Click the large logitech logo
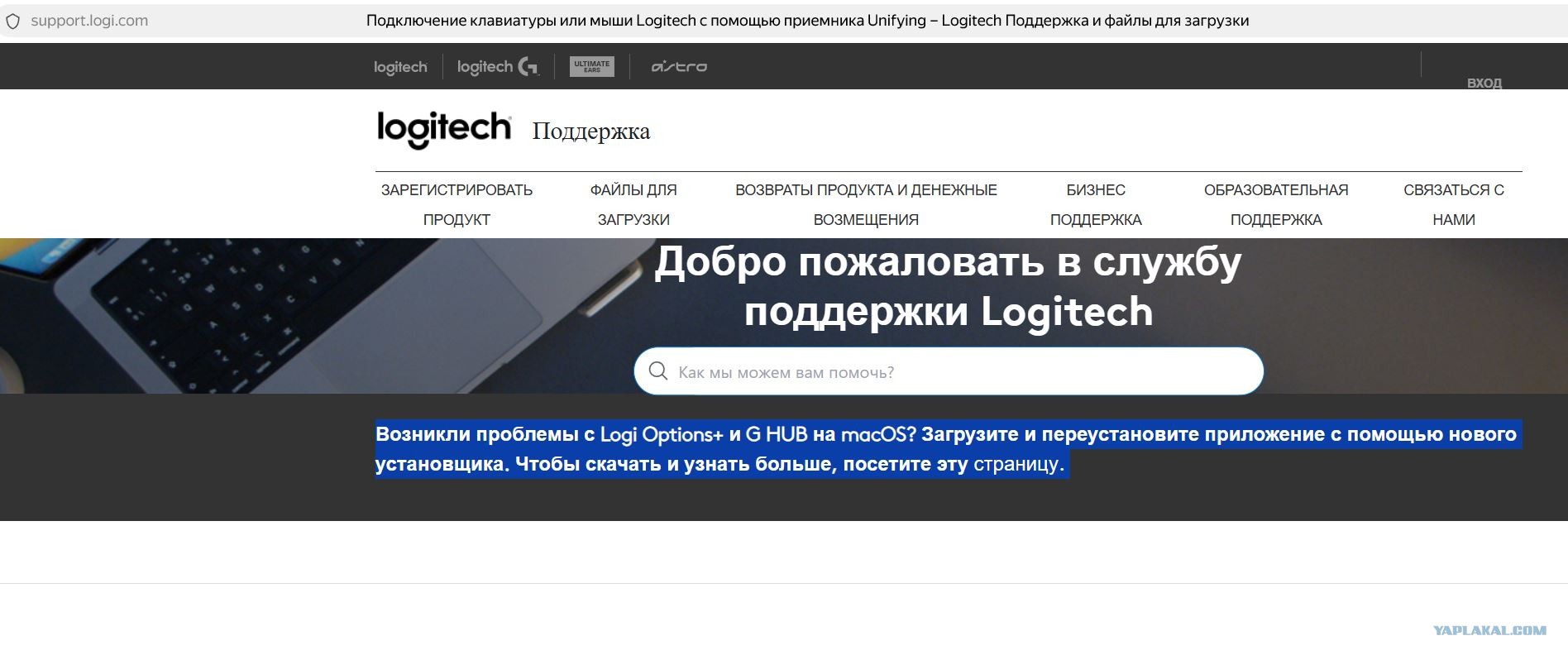 pos(444,130)
